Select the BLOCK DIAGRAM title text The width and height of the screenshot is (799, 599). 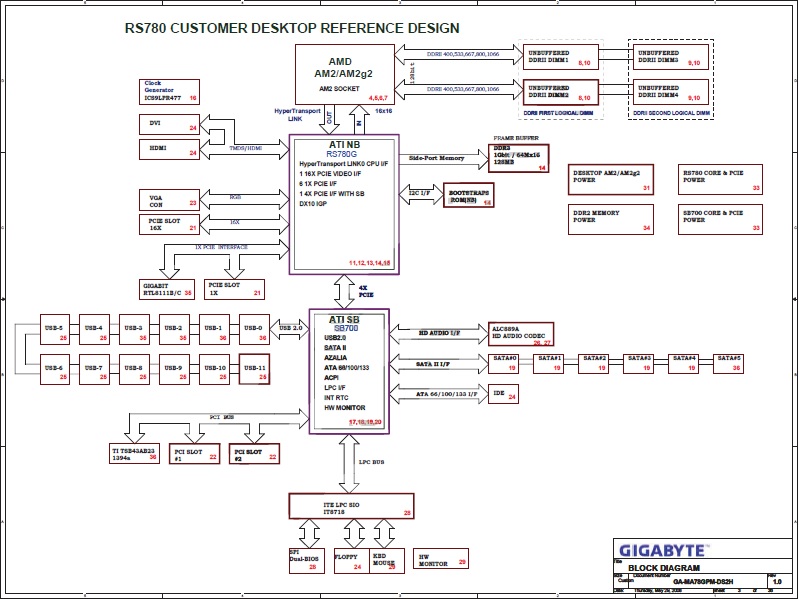click(663, 568)
